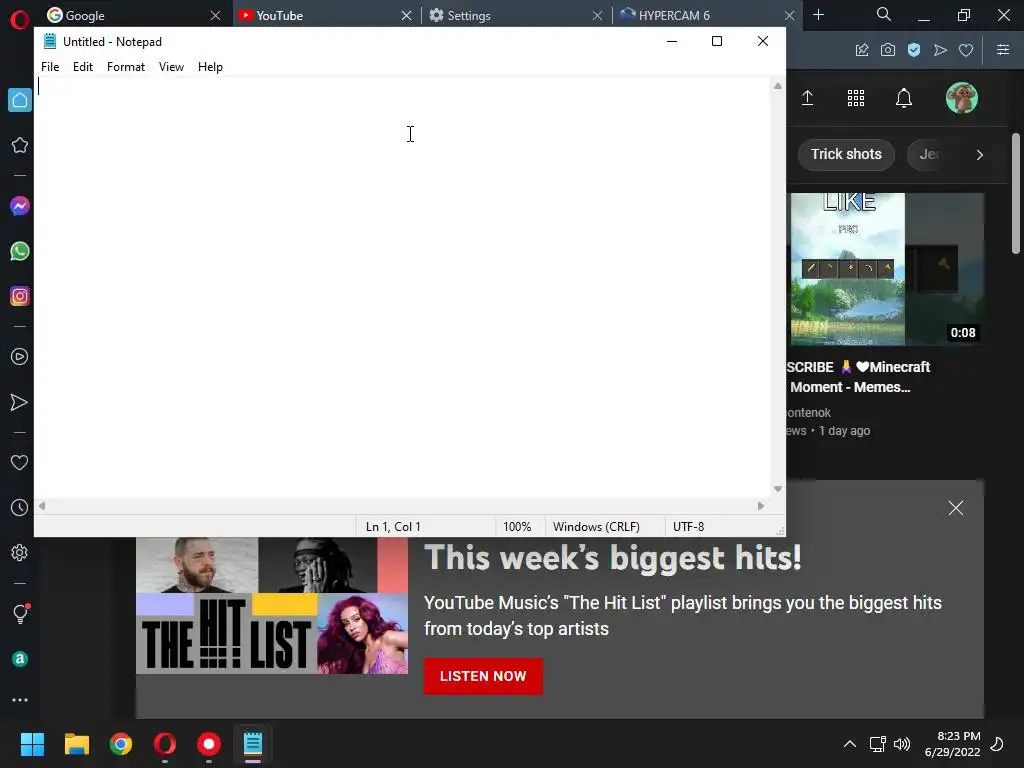Screen dimensions: 1024x768
Task: Click 'UTF-8' encoding status text
Action: click(x=688, y=526)
